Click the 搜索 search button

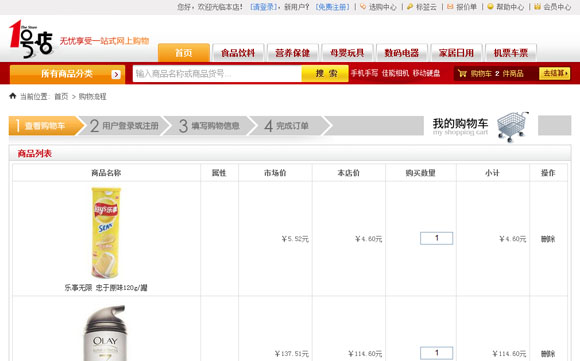click(325, 74)
